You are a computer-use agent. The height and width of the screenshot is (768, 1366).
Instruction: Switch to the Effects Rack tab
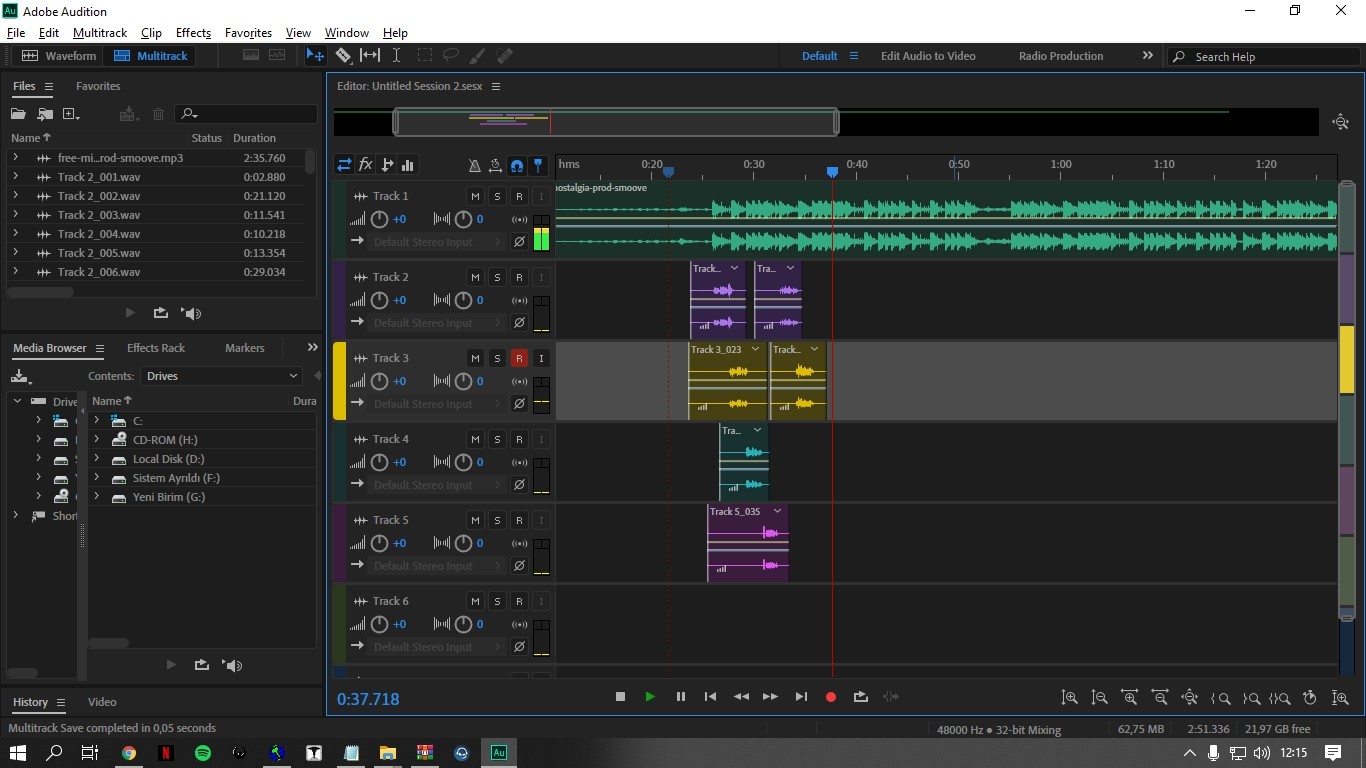156,348
